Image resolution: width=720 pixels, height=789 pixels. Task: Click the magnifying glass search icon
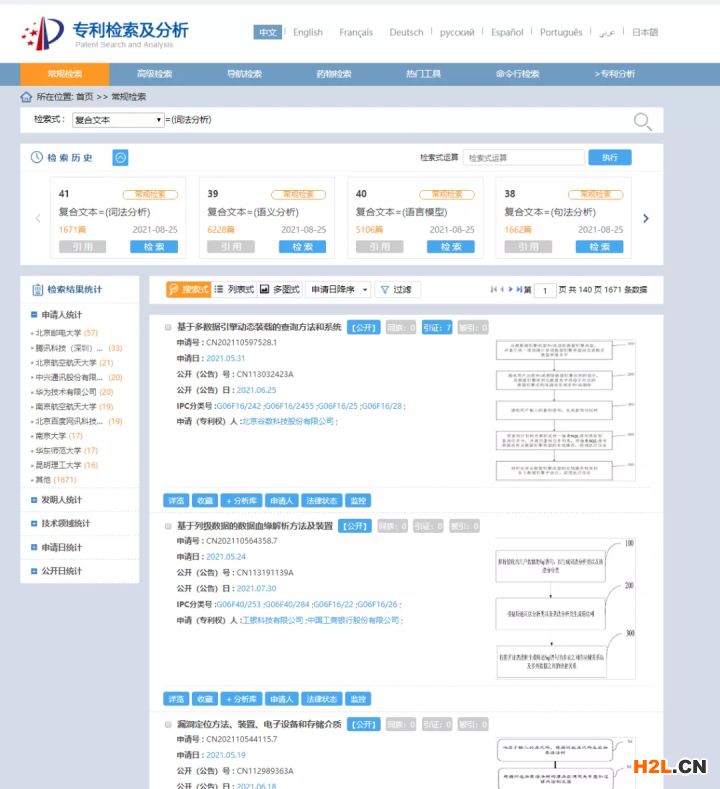tap(642, 121)
